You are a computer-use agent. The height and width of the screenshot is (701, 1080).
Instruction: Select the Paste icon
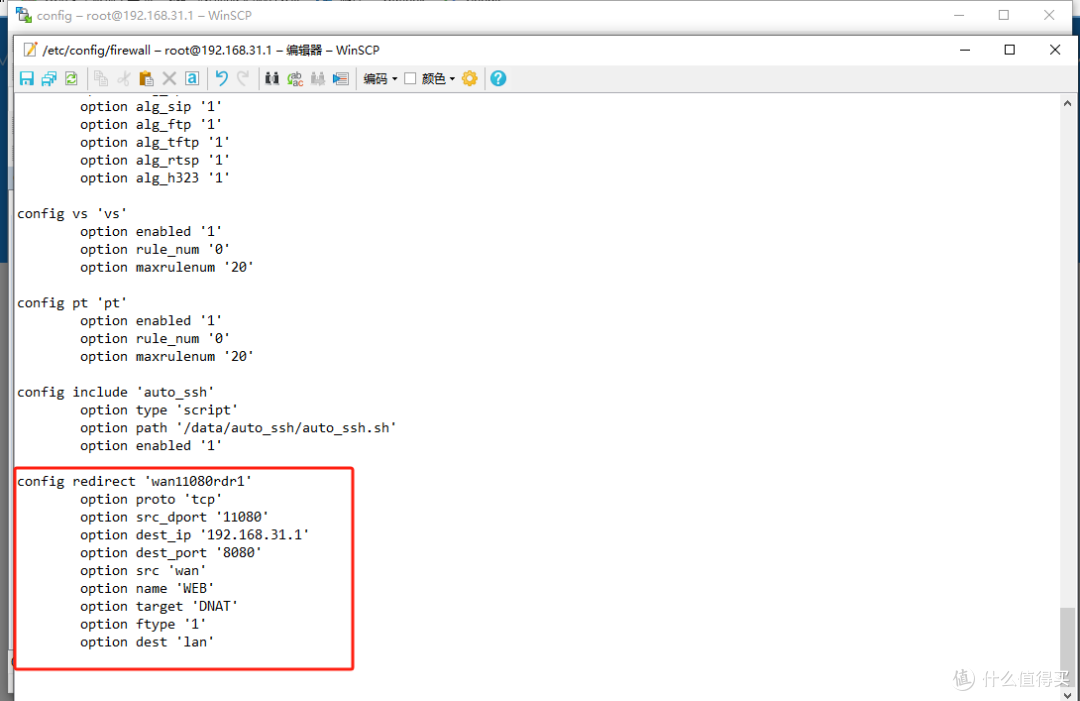[147, 78]
